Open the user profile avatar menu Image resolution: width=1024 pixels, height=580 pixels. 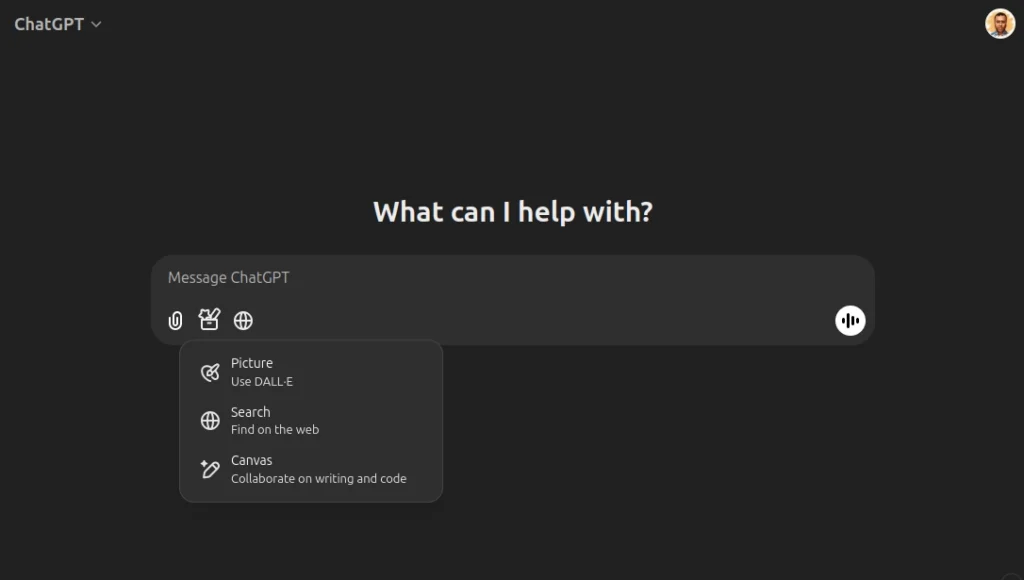click(1000, 24)
